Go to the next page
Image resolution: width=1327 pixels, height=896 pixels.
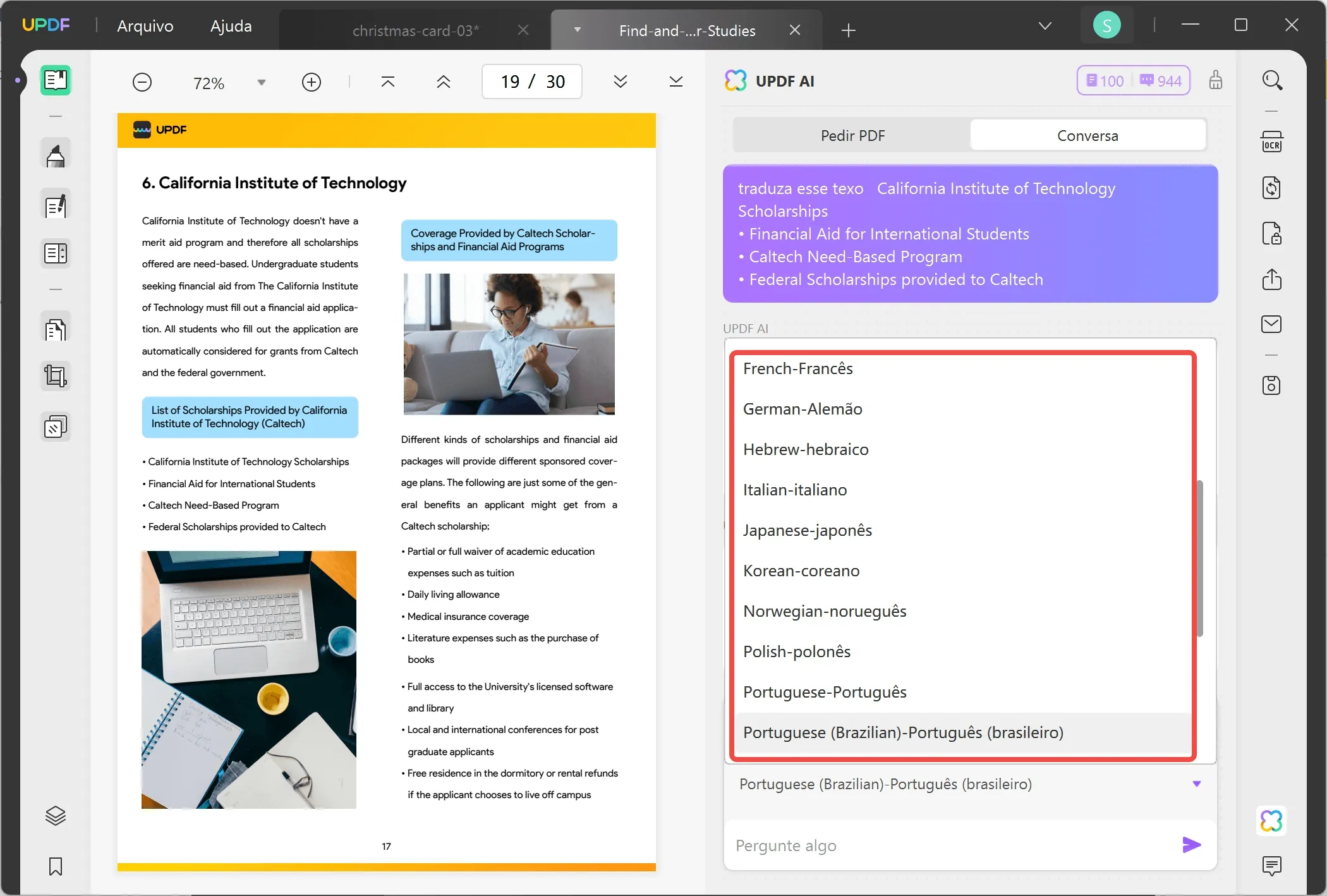621,82
